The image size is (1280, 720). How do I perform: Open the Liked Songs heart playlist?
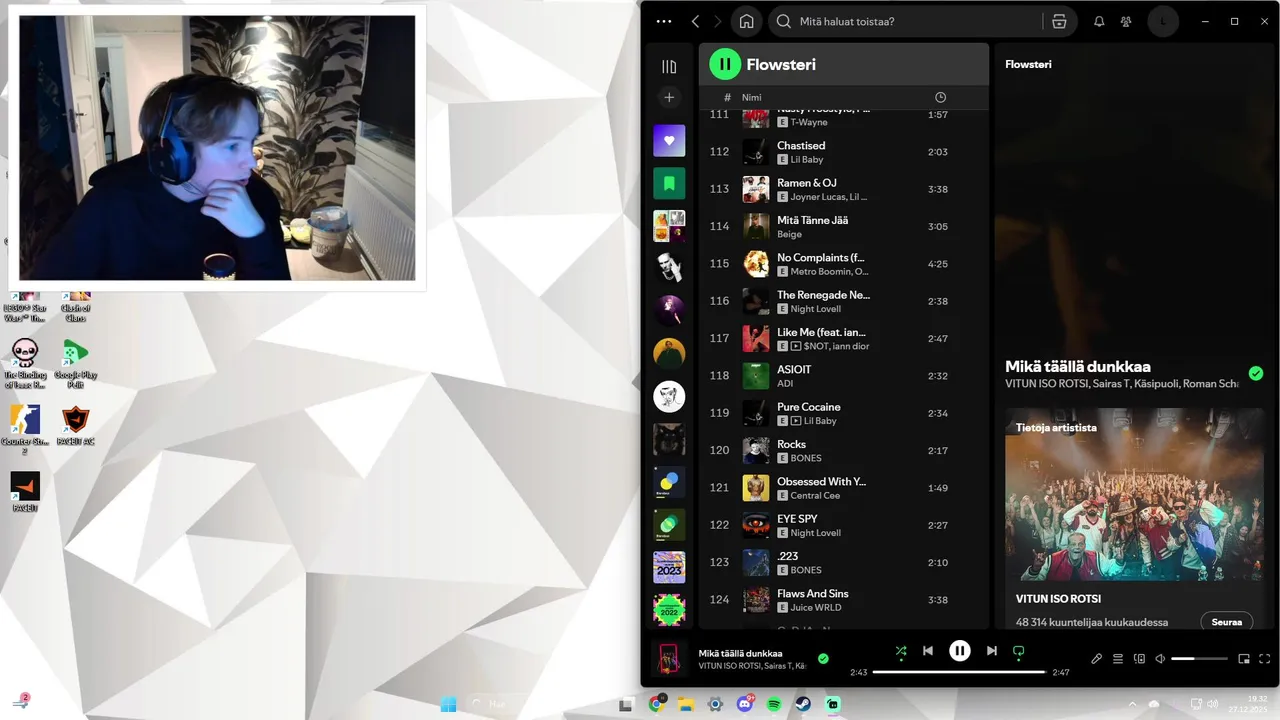point(669,141)
